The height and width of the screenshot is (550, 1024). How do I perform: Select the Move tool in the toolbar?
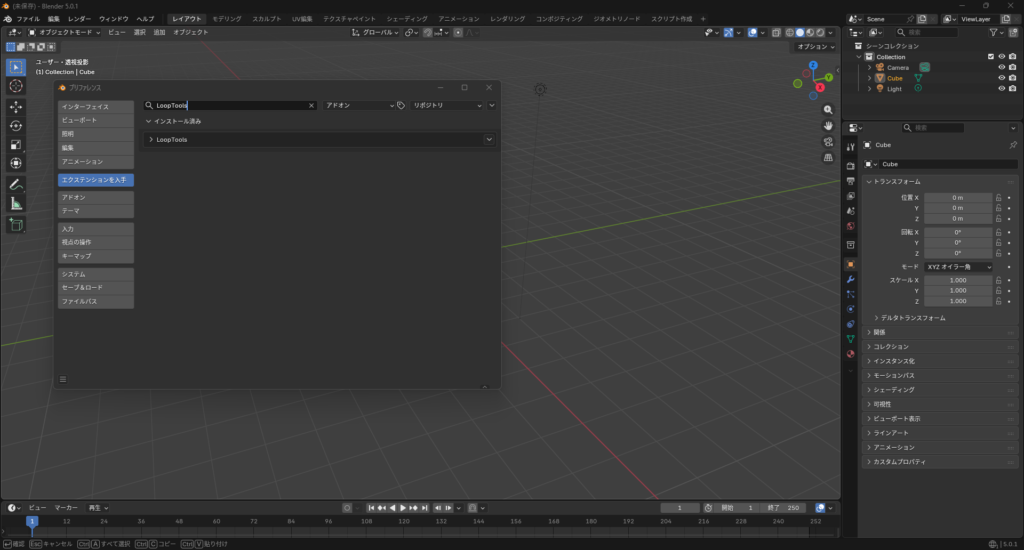click(x=16, y=106)
